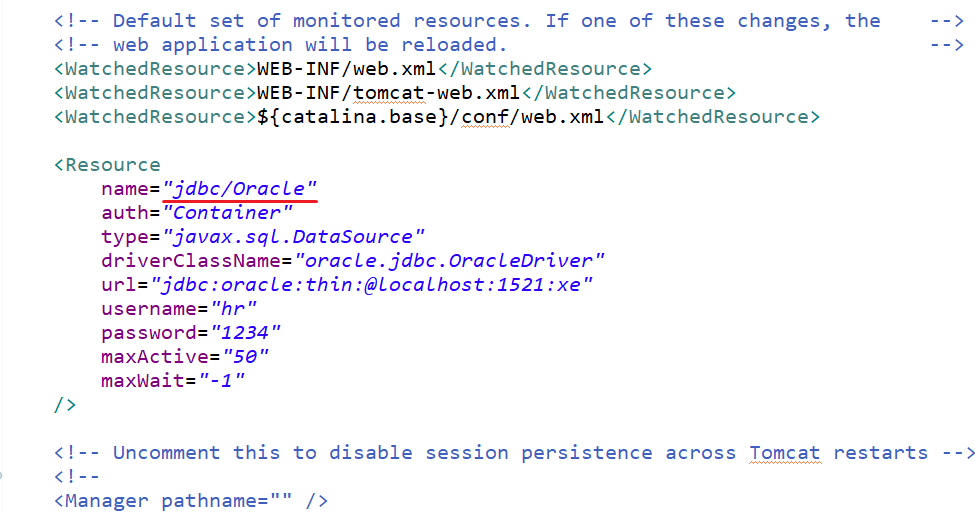Click the Manager pathname empty value

tap(282, 501)
